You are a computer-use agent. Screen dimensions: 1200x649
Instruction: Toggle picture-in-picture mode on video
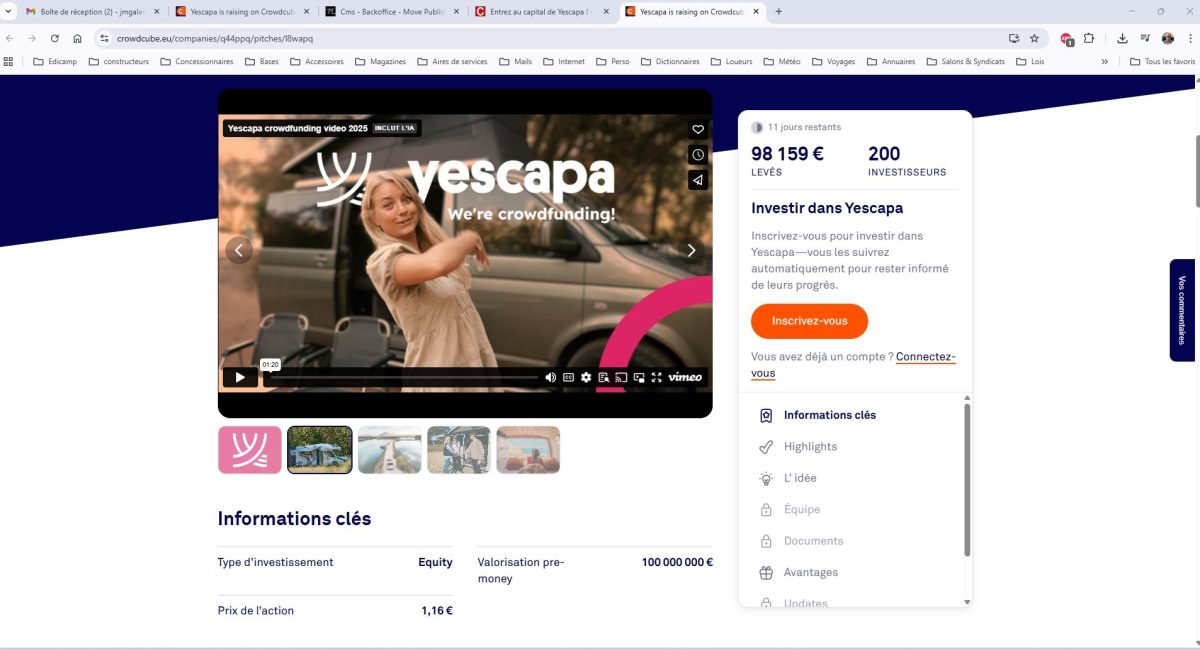(639, 377)
